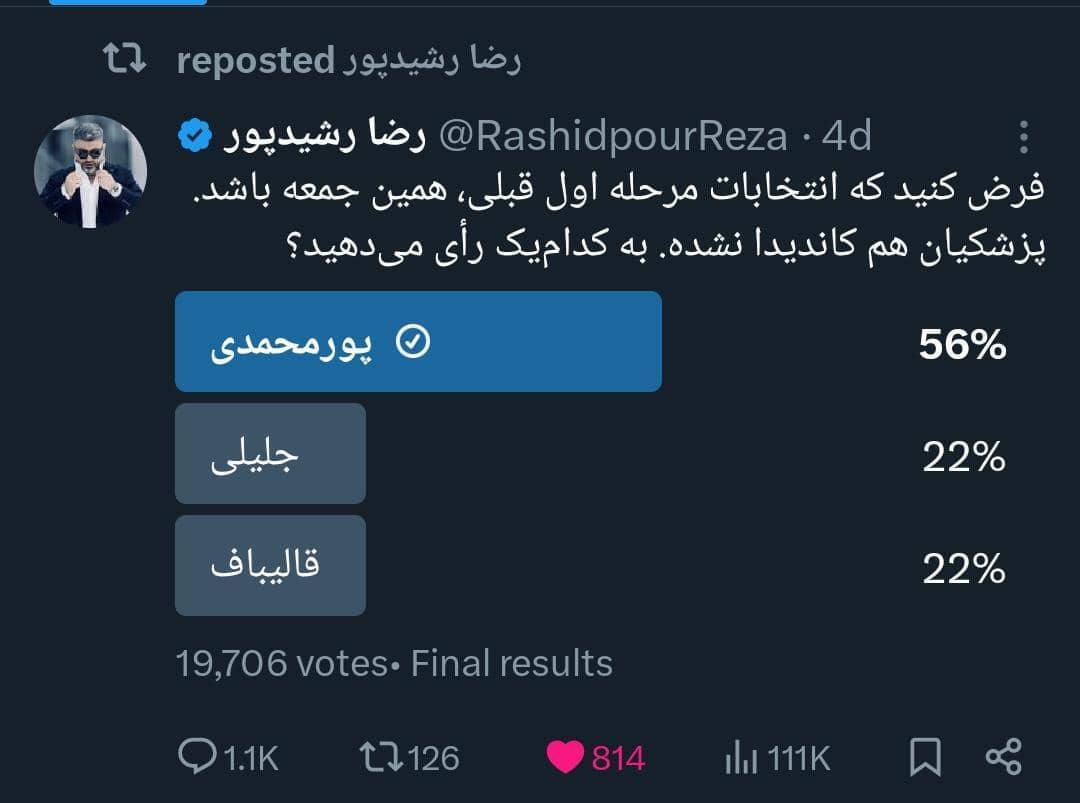Image resolution: width=1080 pixels, height=803 pixels.
Task: Select the پورمحمدی poll option
Action: tap(419, 341)
